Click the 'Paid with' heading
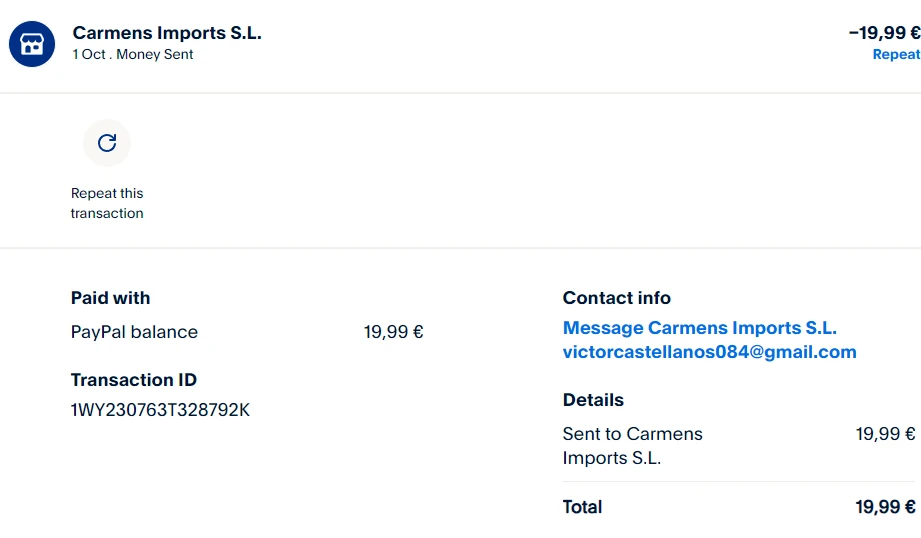This screenshot has height=538, width=921. (x=110, y=298)
